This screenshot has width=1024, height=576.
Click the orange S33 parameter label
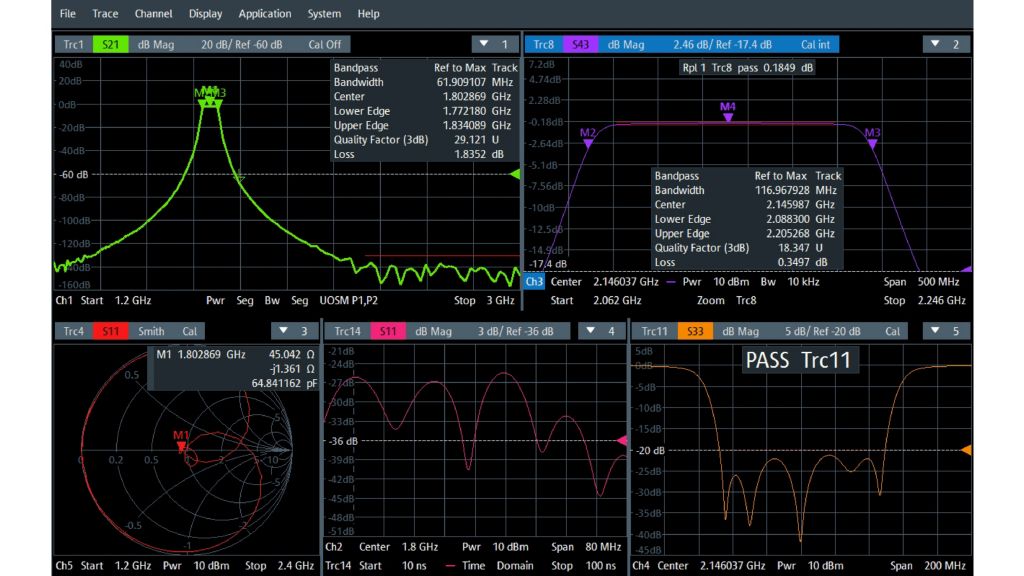pyautogui.click(x=695, y=331)
